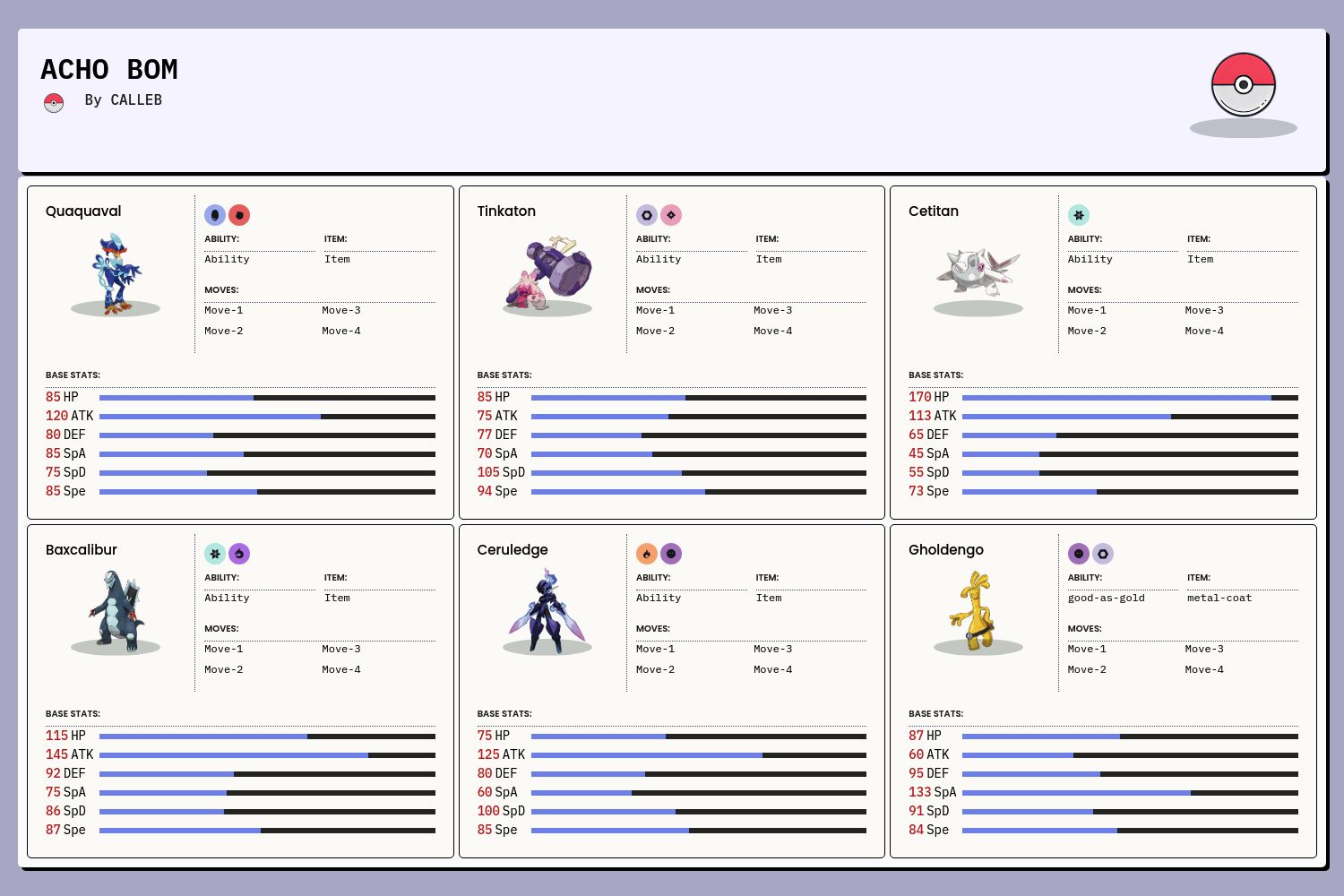
Task: Click Cetitan's Item field
Action: click(1200, 259)
